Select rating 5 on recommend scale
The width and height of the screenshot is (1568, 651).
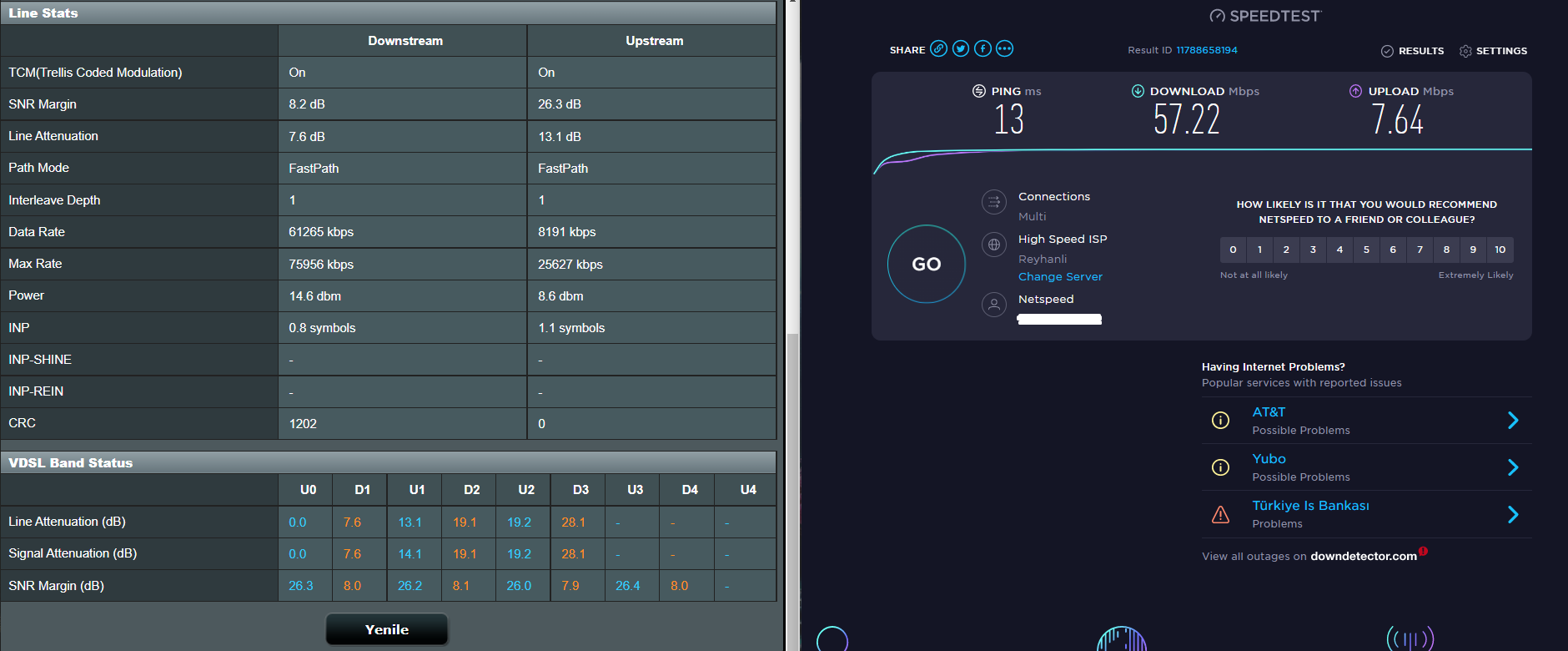(x=1366, y=250)
